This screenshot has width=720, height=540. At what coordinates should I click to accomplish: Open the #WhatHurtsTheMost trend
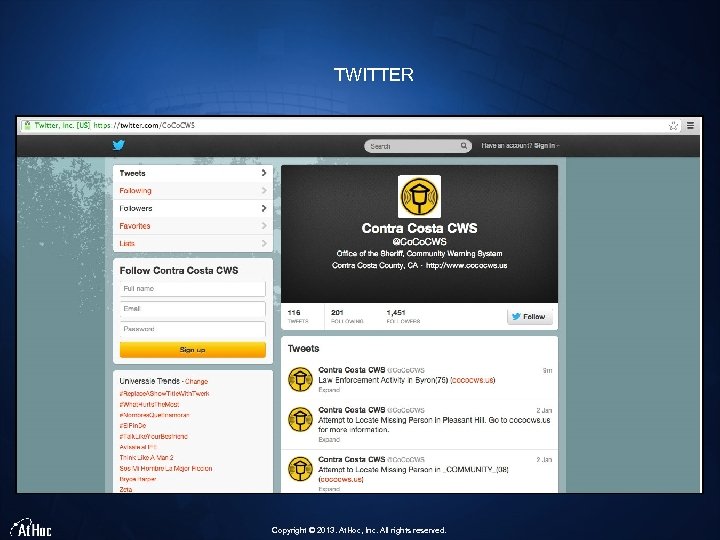(149, 405)
